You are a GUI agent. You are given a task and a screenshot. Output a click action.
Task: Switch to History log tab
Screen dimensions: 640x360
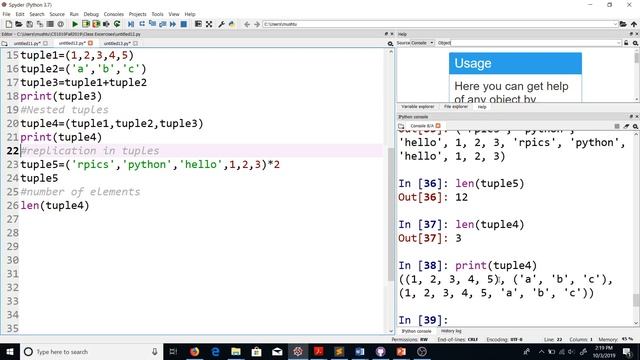tap(451, 331)
